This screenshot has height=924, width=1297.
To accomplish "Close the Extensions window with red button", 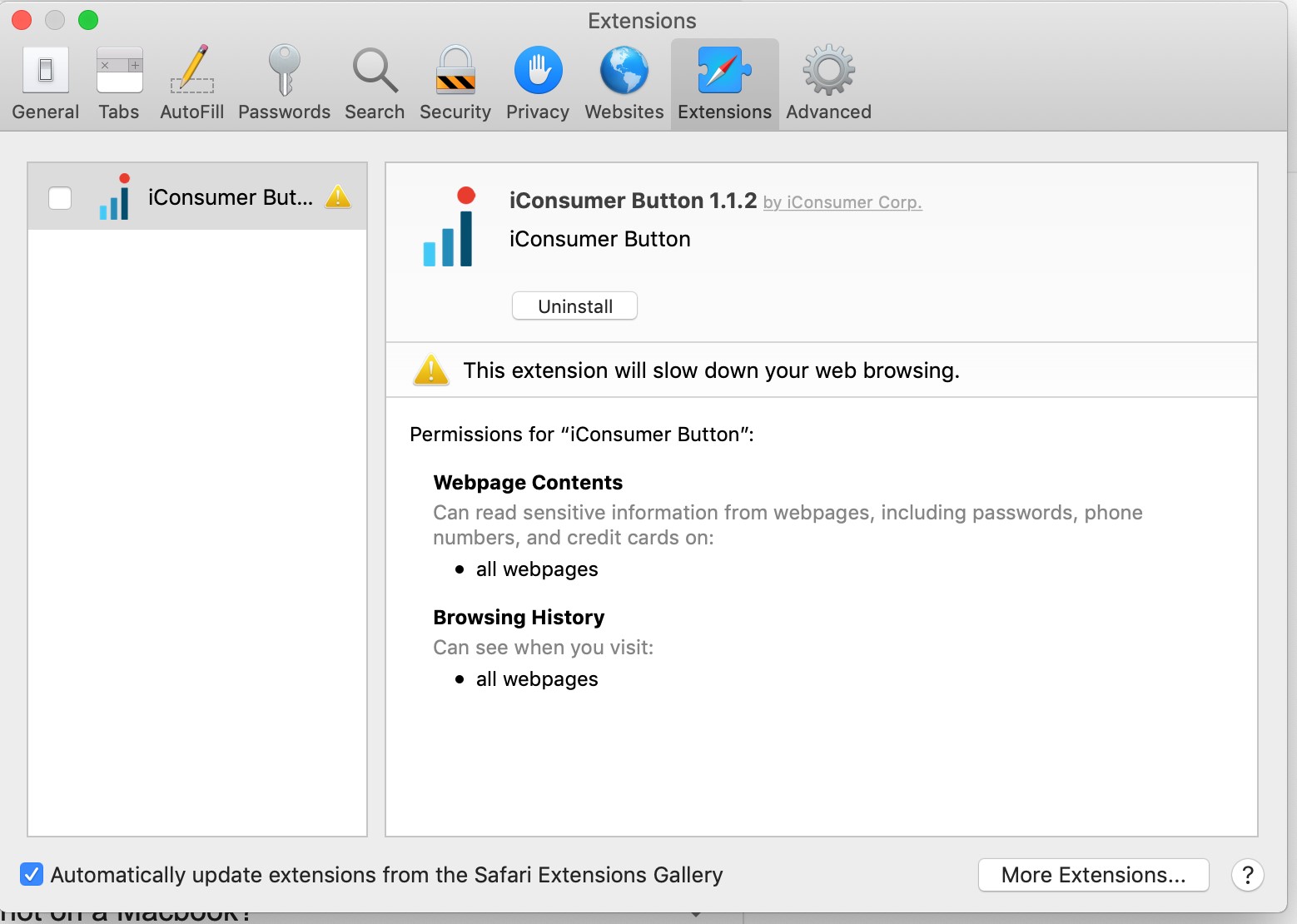I will (x=22, y=20).
